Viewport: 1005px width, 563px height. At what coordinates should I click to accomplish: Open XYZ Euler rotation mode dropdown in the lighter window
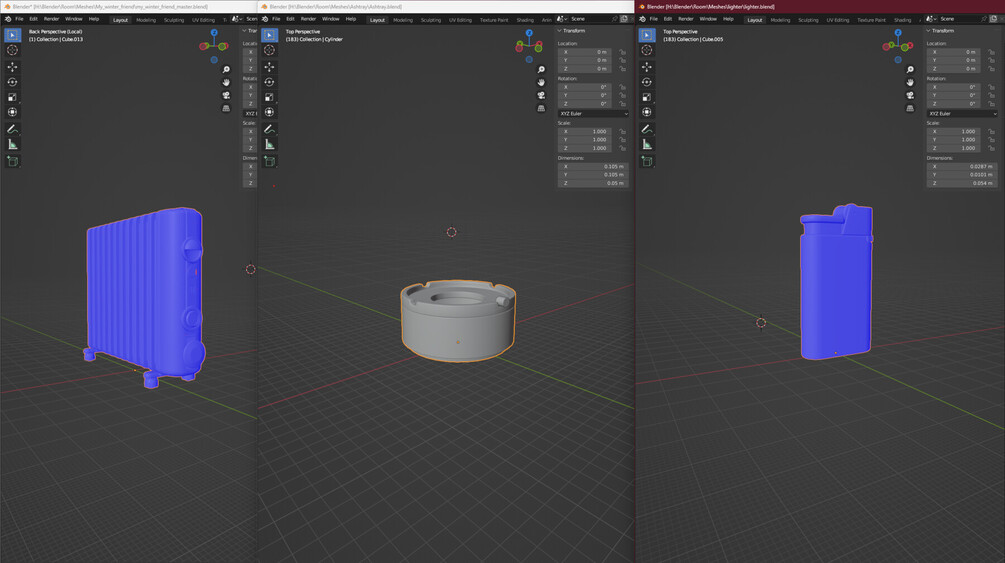pos(962,113)
